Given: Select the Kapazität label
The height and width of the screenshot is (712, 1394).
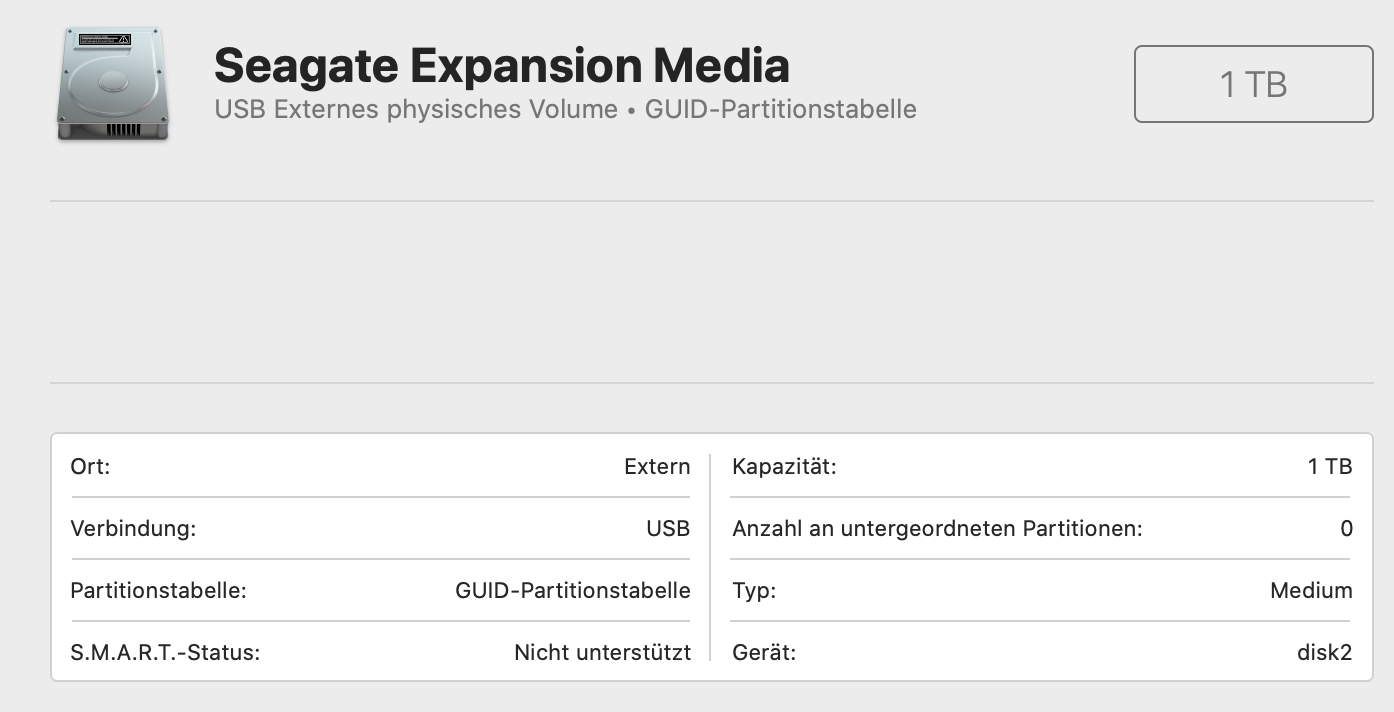Looking at the screenshot, I should pyautogui.click(x=784, y=467).
